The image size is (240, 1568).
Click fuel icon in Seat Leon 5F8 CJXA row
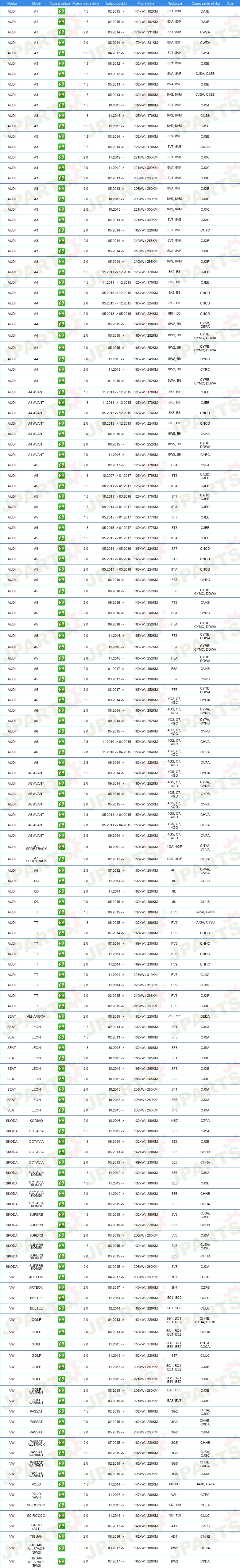[x=61, y=1110]
